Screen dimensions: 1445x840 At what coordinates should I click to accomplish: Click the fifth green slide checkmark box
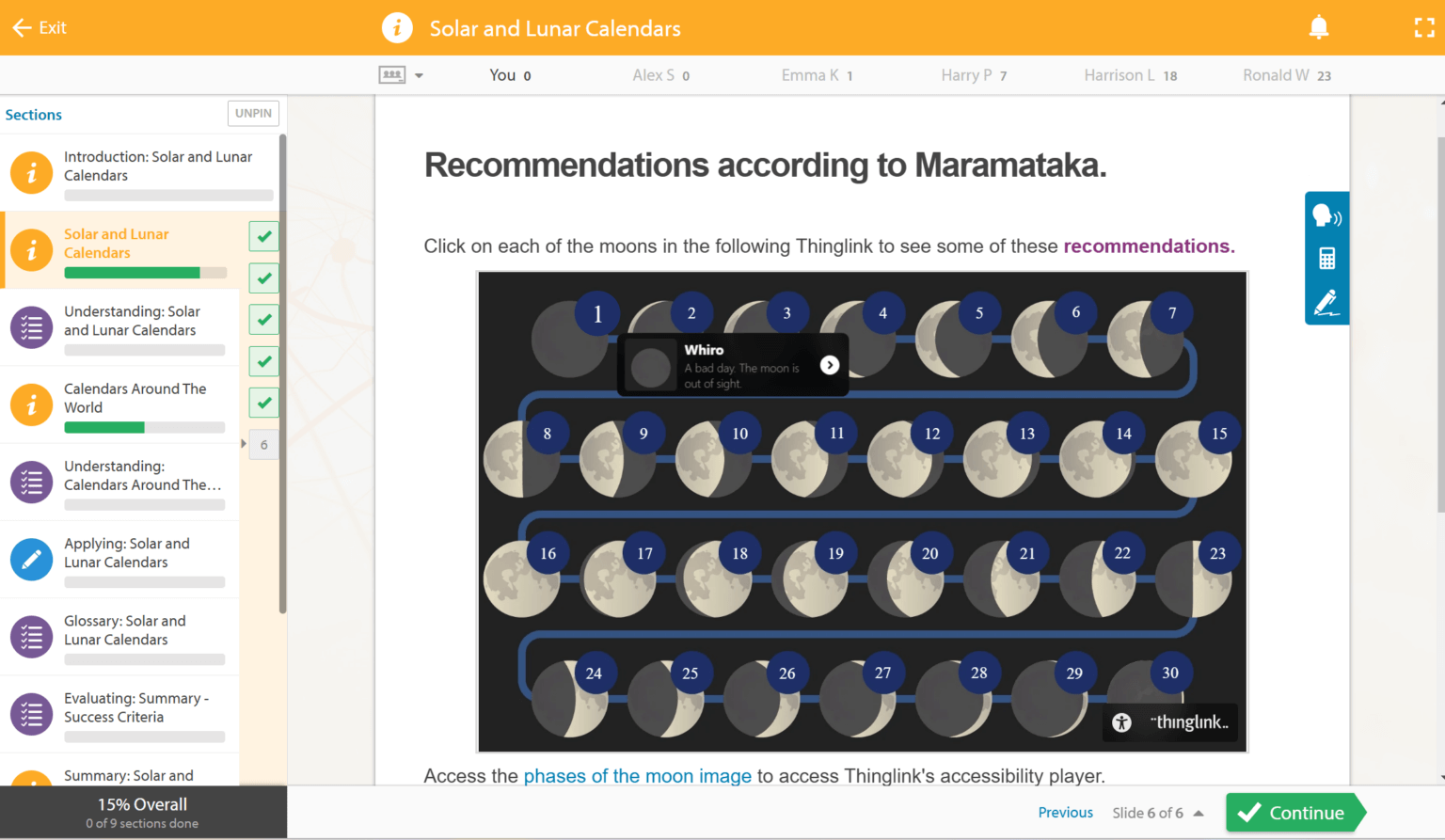point(264,403)
